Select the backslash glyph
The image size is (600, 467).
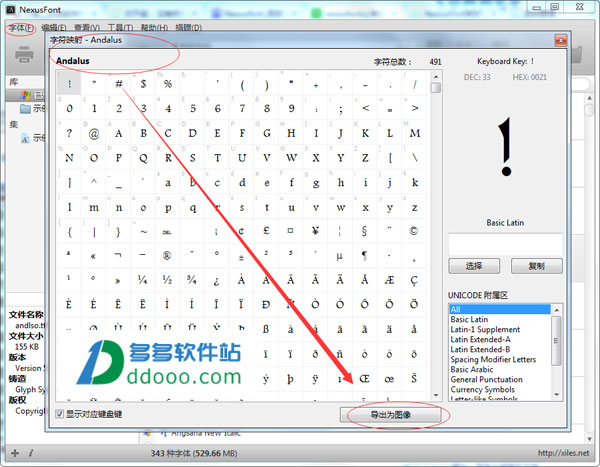(414, 158)
